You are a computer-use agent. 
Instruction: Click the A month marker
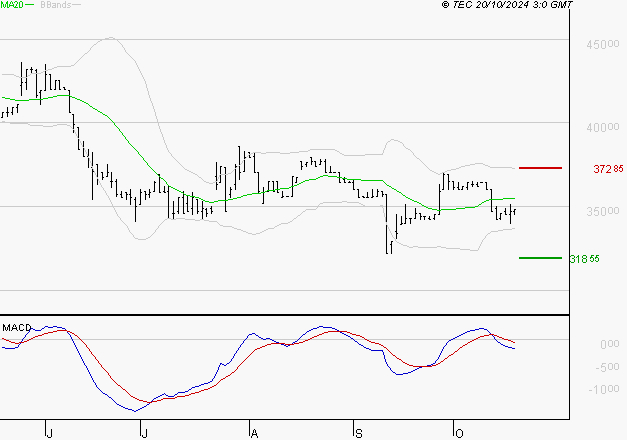tap(254, 434)
